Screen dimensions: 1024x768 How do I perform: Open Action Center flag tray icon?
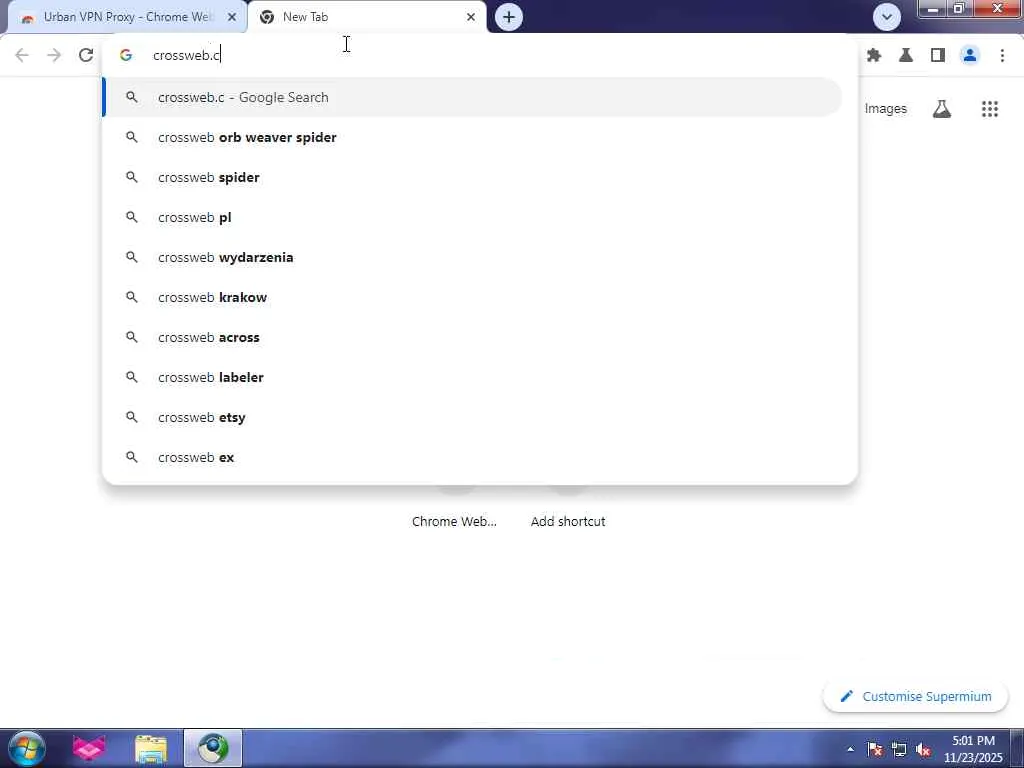tap(874, 749)
